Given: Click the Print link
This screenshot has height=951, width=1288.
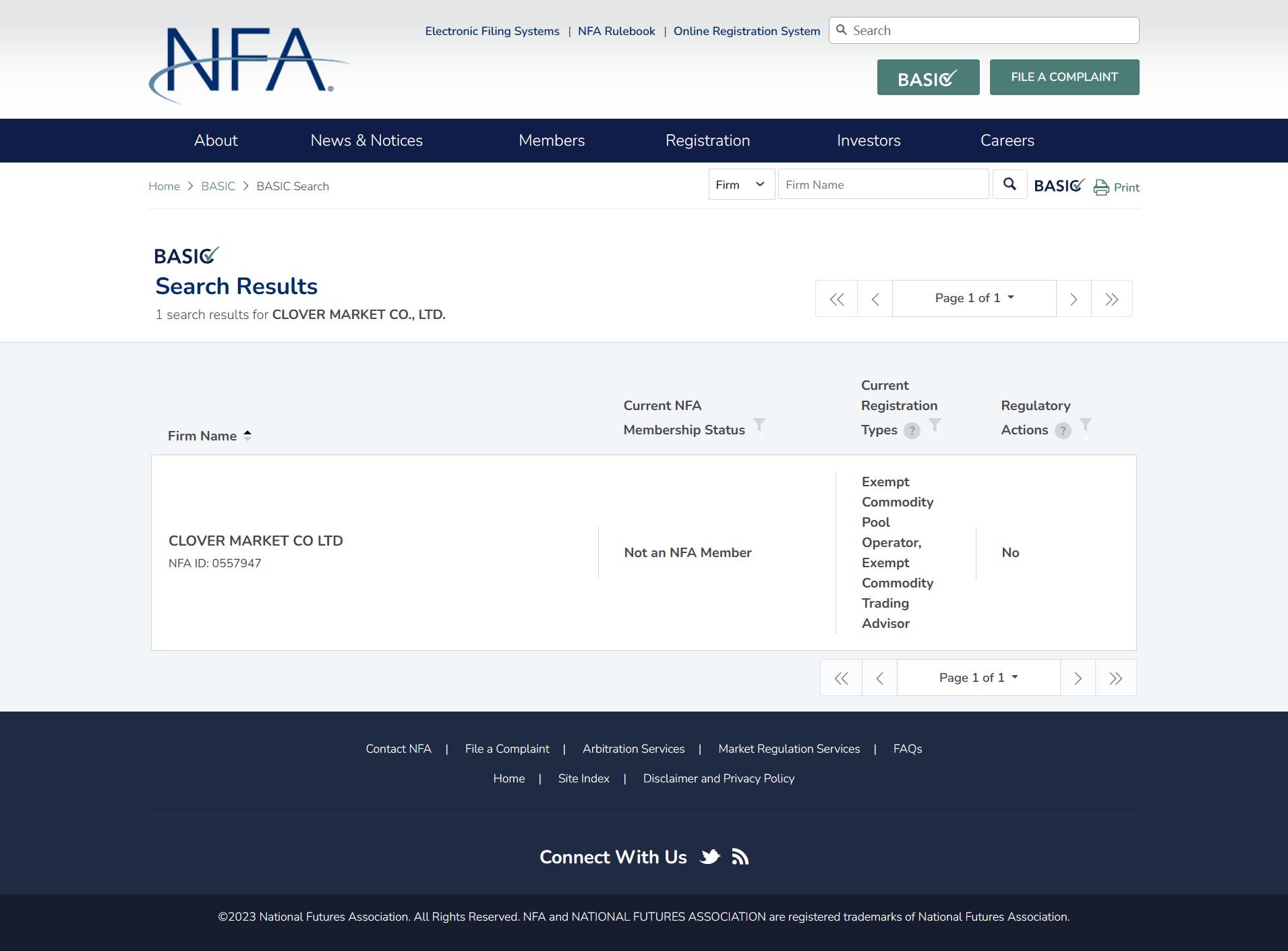Looking at the screenshot, I should point(1126,188).
